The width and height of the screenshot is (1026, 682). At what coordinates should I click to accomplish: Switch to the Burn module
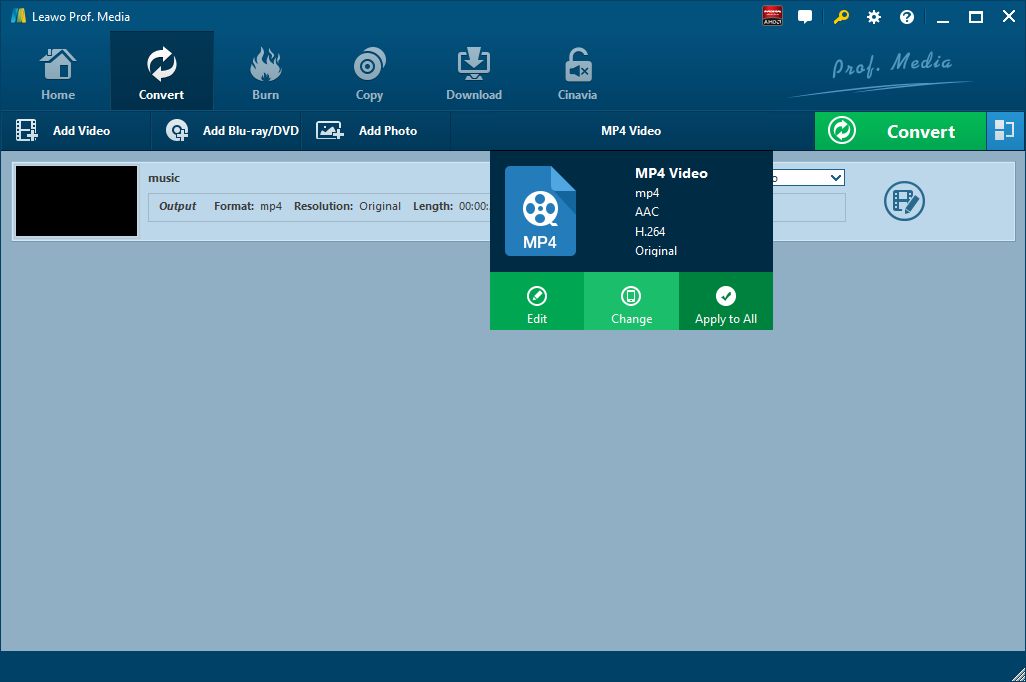click(x=265, y=74)
